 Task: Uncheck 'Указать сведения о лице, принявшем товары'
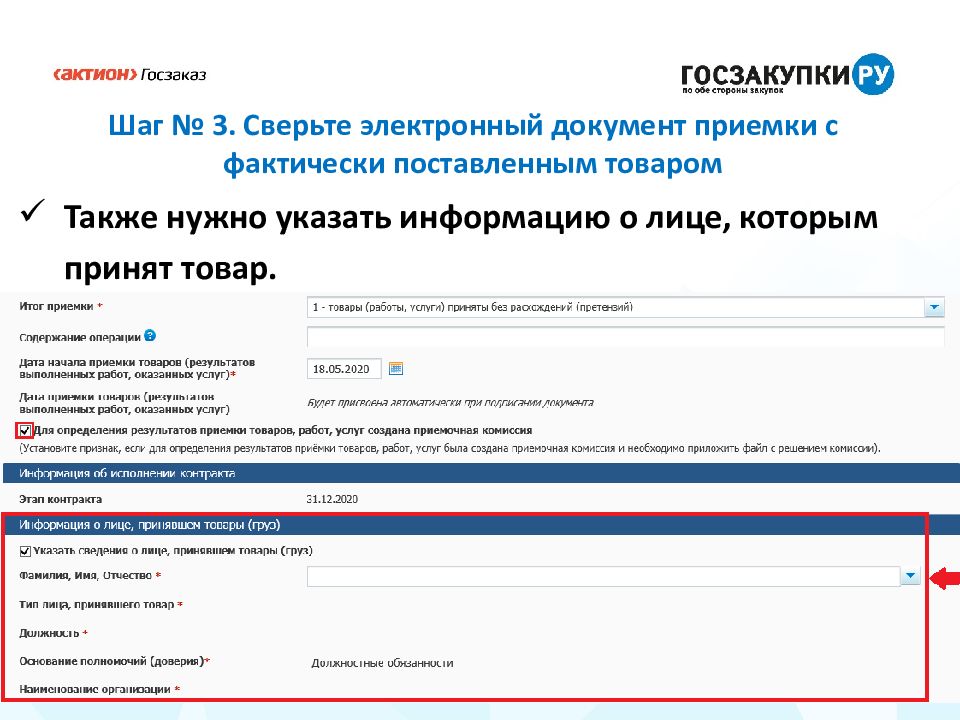pos(25,551)
